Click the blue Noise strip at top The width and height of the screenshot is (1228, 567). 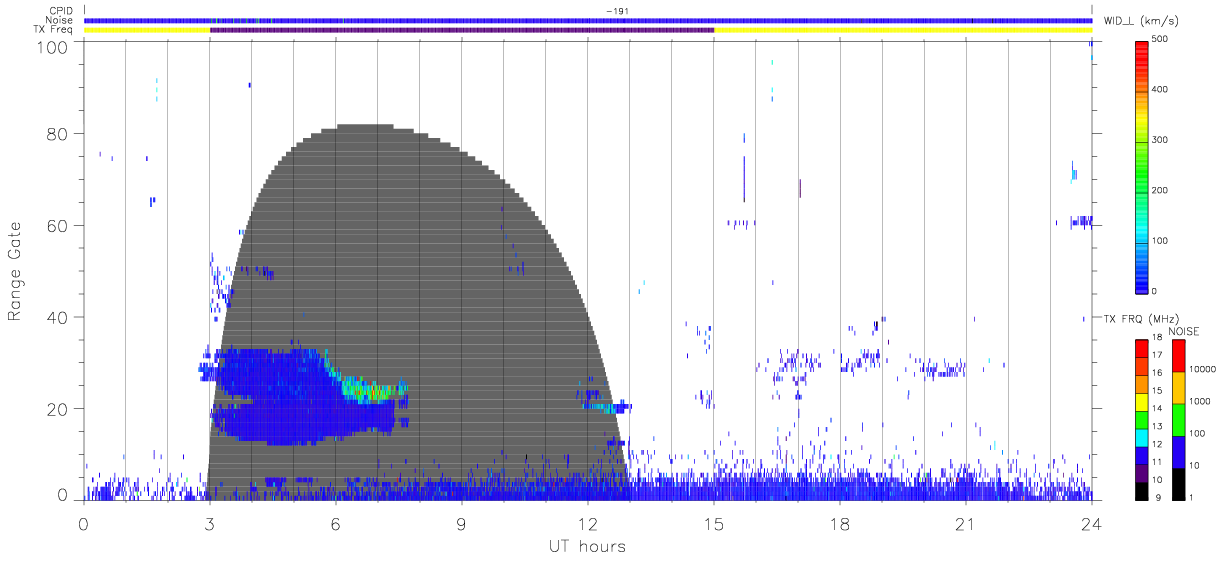point(588,20)
